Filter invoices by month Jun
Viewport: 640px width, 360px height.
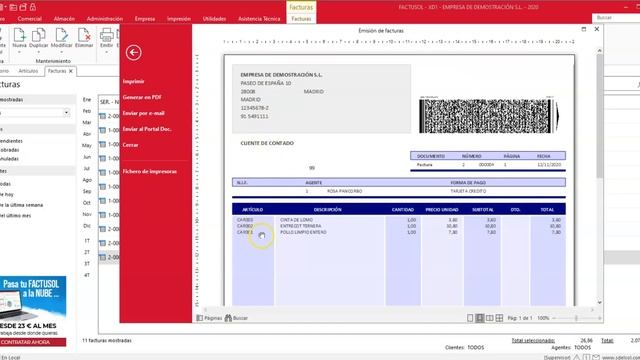[x=87, y=157]
